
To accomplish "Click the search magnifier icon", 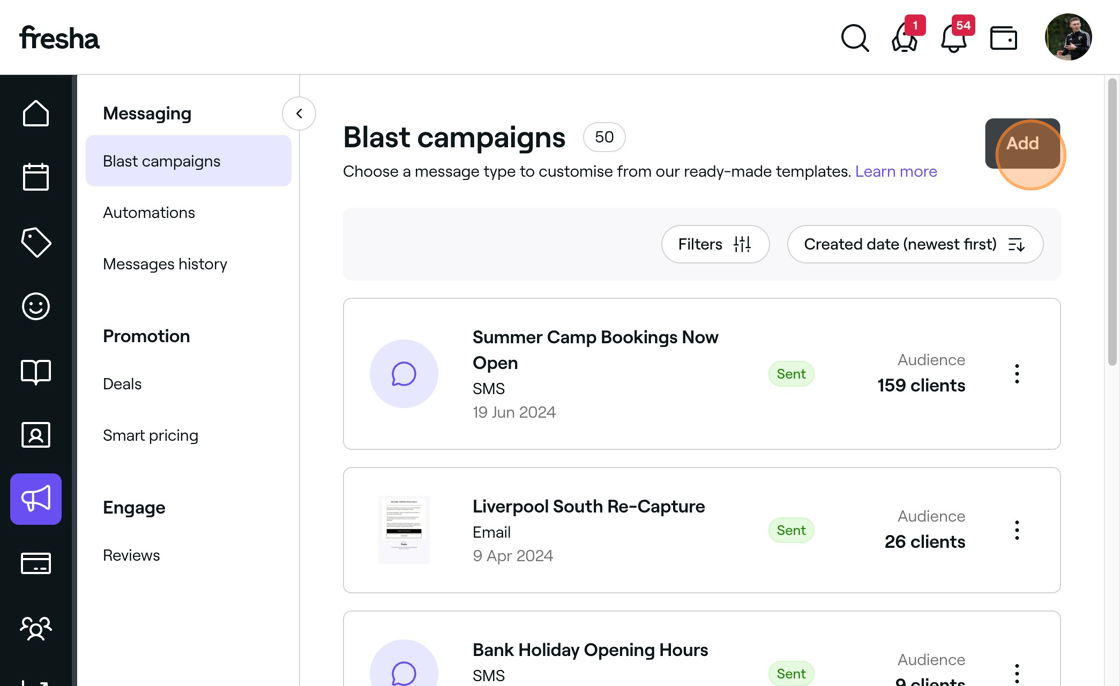I will (855, 38).
